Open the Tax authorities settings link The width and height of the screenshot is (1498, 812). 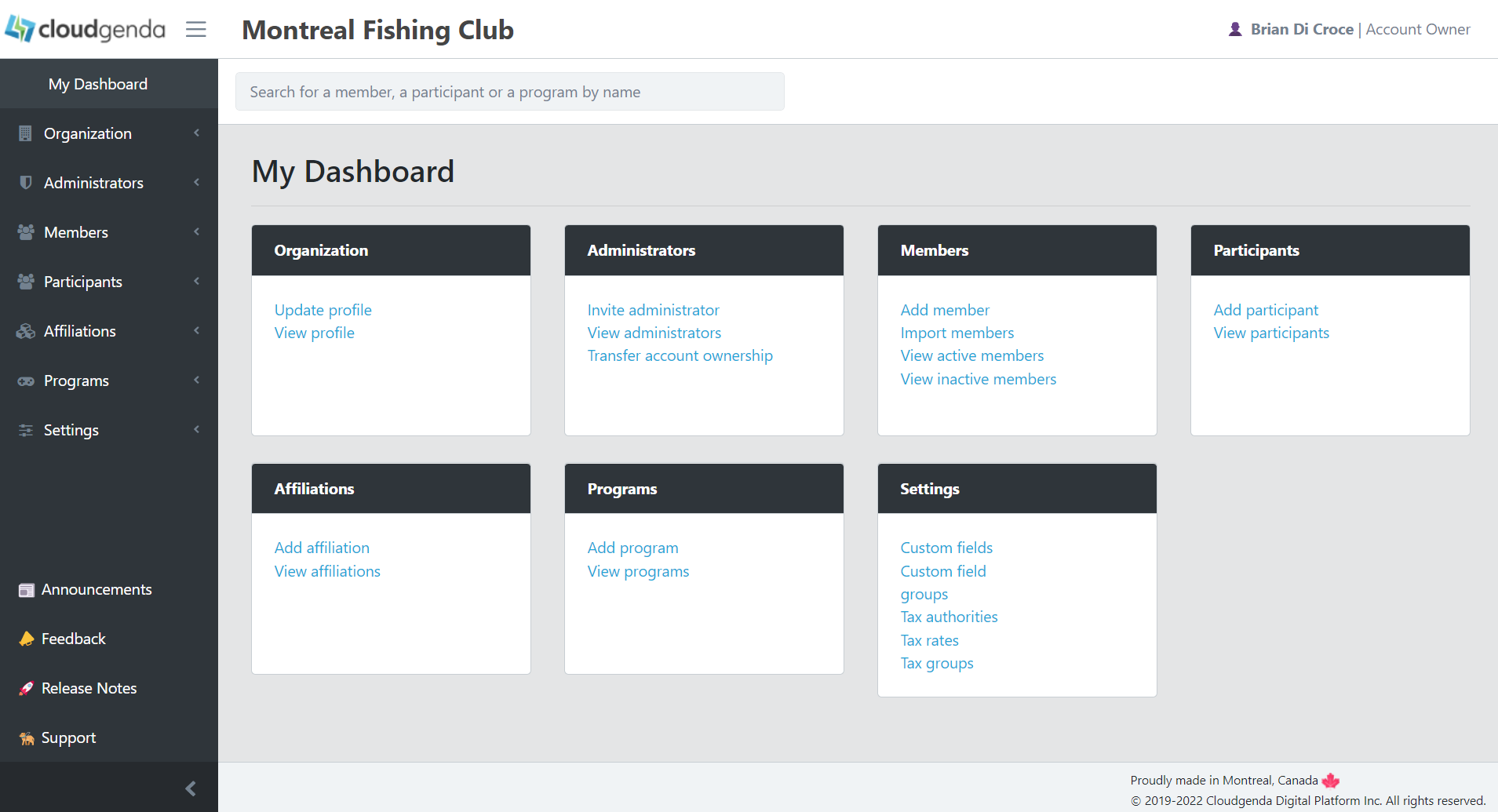pyautogui.click(x=949, y=617)
